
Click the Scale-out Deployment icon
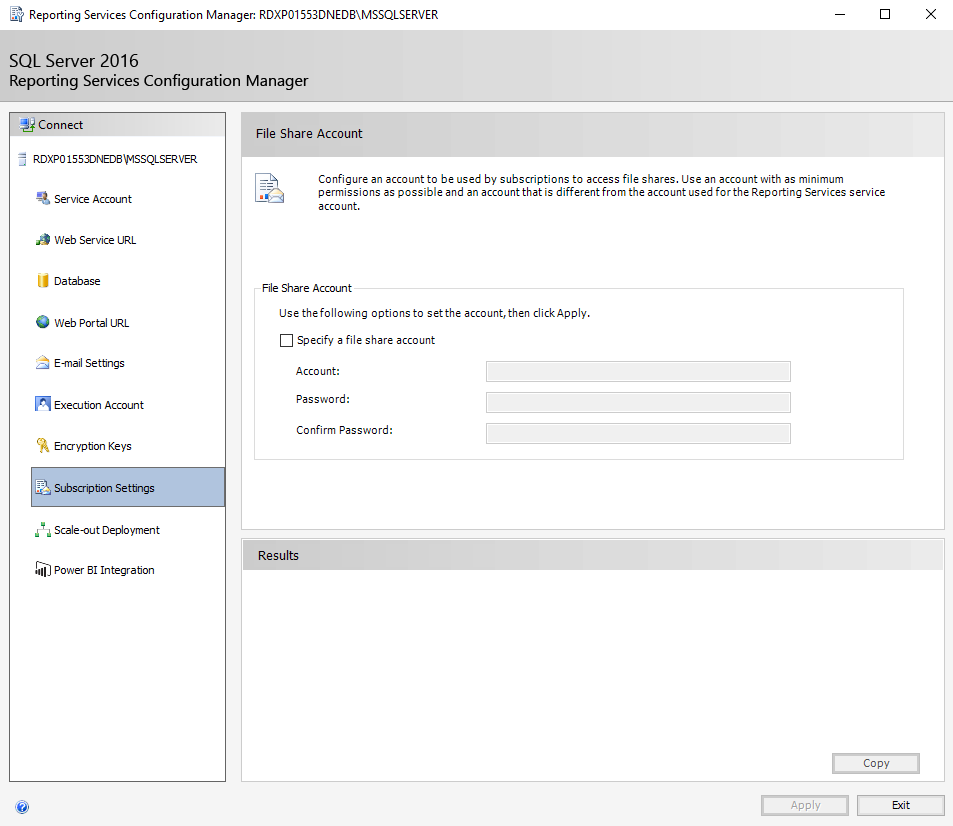coord(43,529)
